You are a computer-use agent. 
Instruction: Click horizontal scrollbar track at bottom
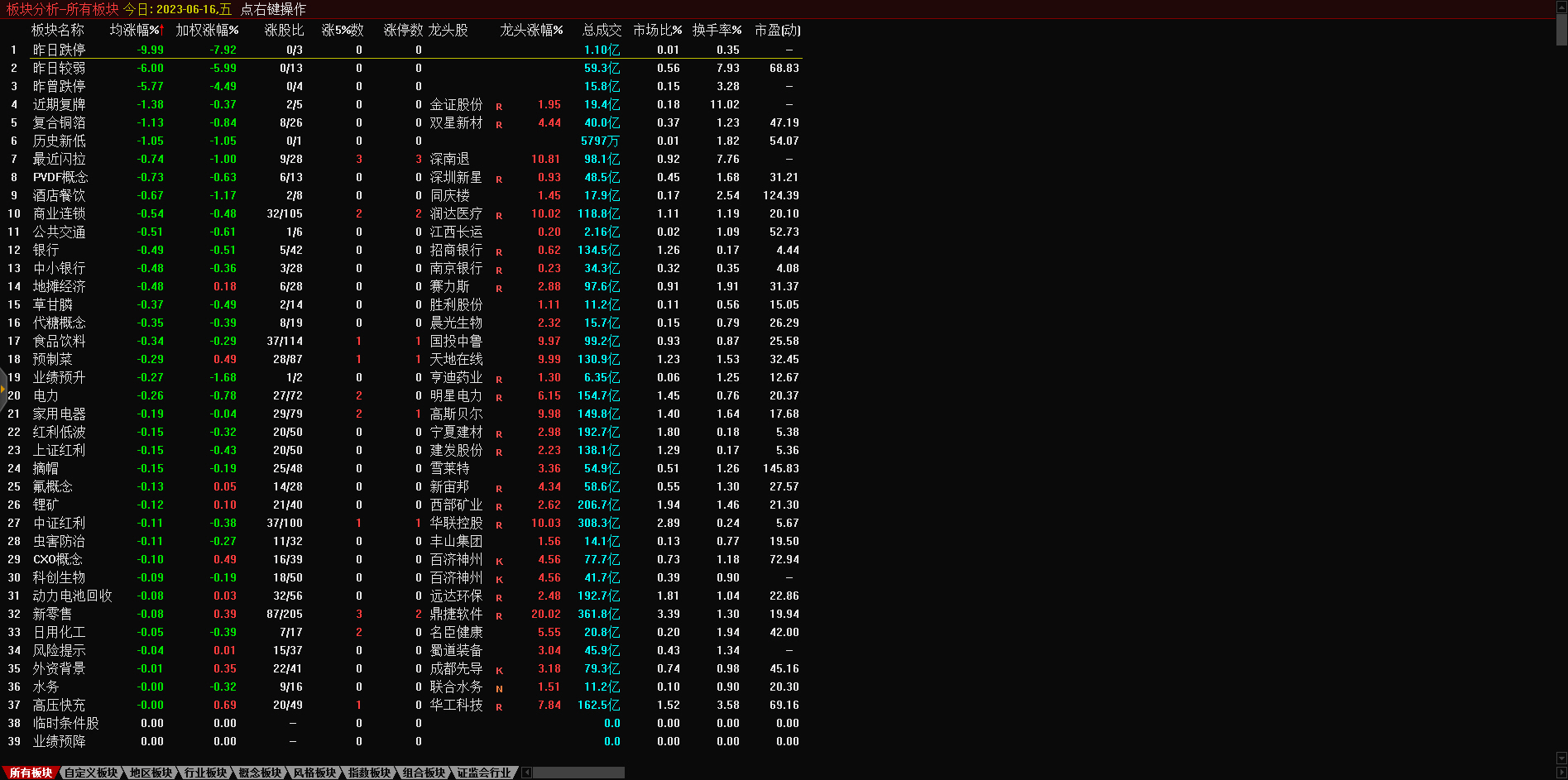click(579, 773)
